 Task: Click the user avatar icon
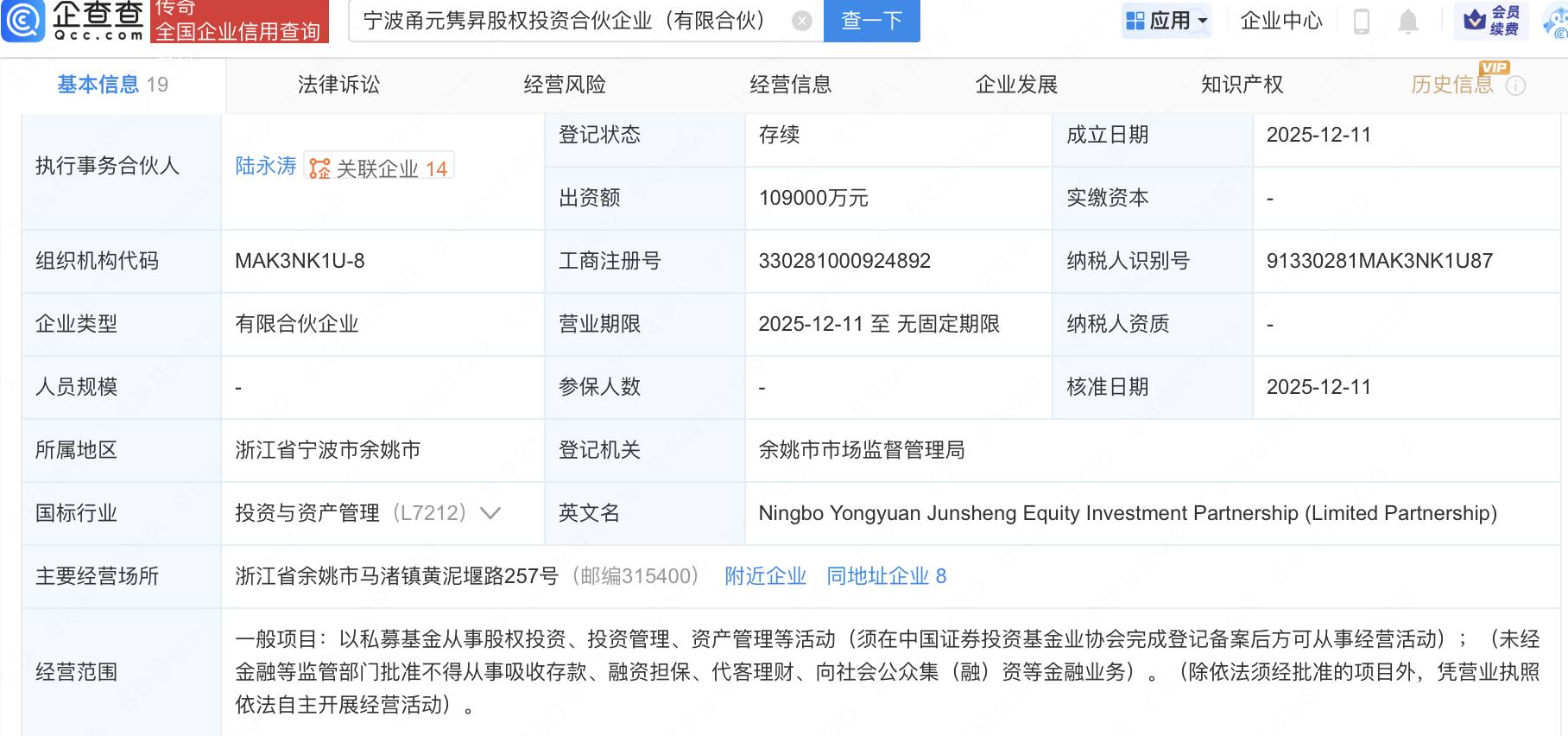pyautogui.click(x=1557, y=21)
